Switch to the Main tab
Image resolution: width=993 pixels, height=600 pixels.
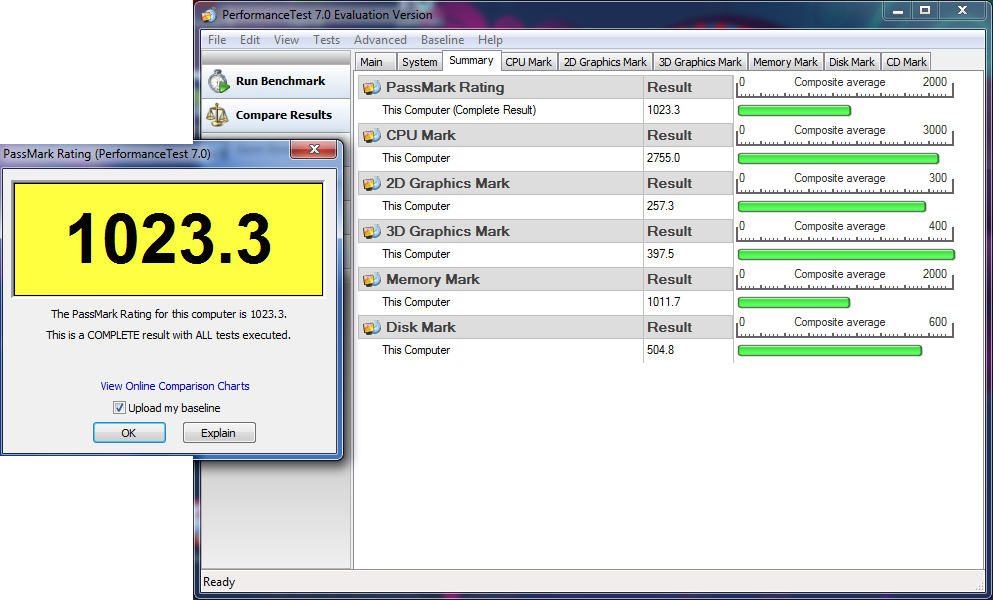coord(376,62)
